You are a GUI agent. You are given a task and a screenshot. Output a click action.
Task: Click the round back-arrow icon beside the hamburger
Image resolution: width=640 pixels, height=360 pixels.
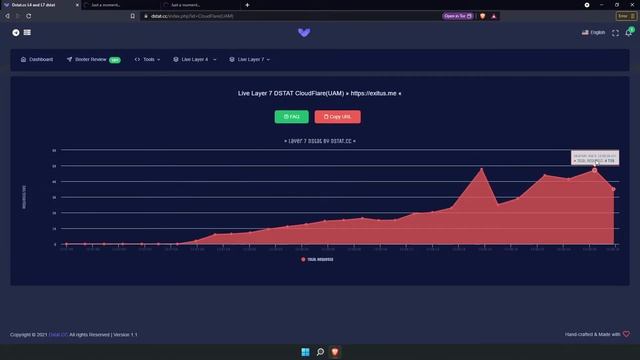[16, 33]
